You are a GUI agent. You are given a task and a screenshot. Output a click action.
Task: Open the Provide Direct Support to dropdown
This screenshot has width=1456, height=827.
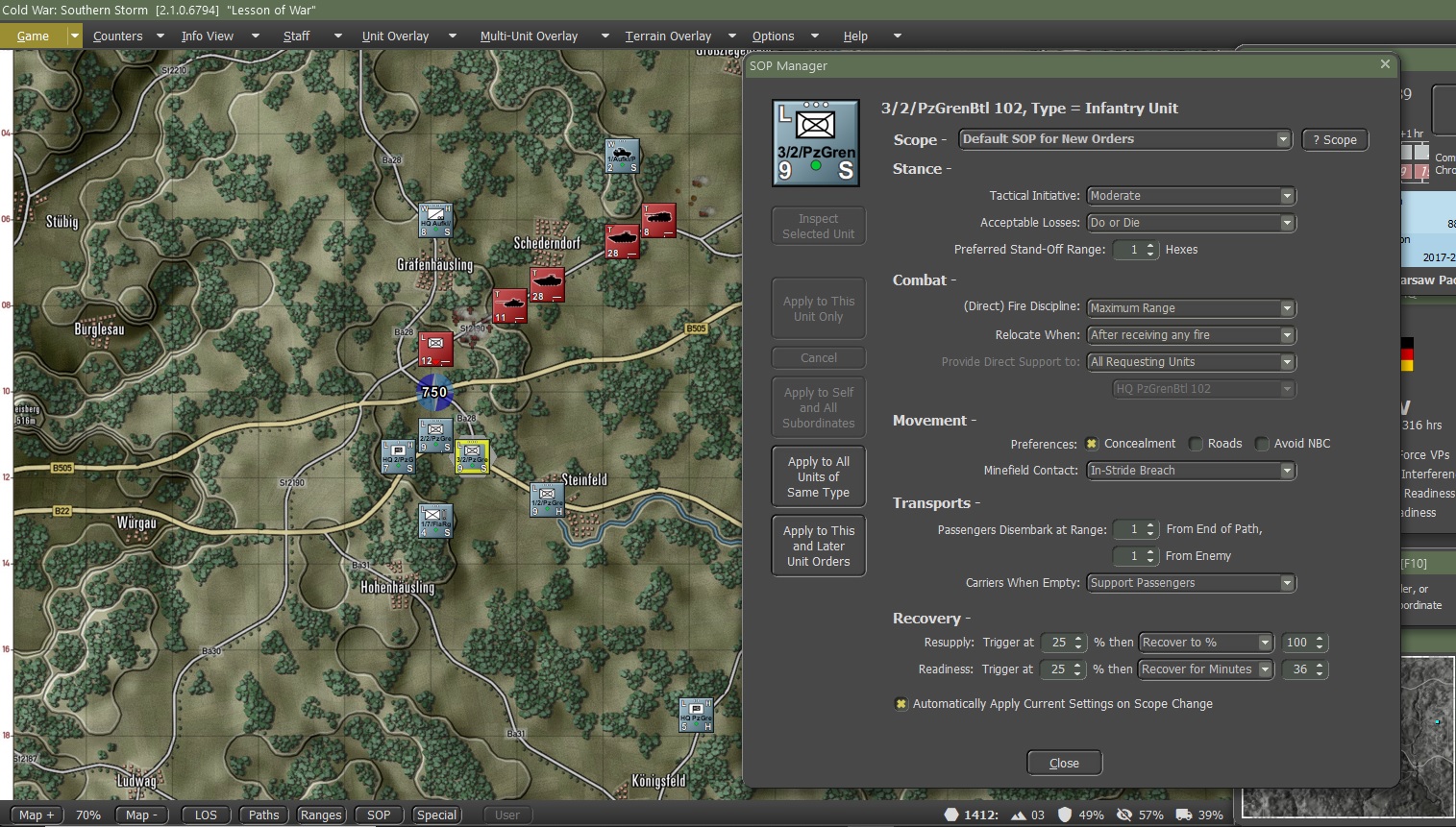pos(1191,362)
